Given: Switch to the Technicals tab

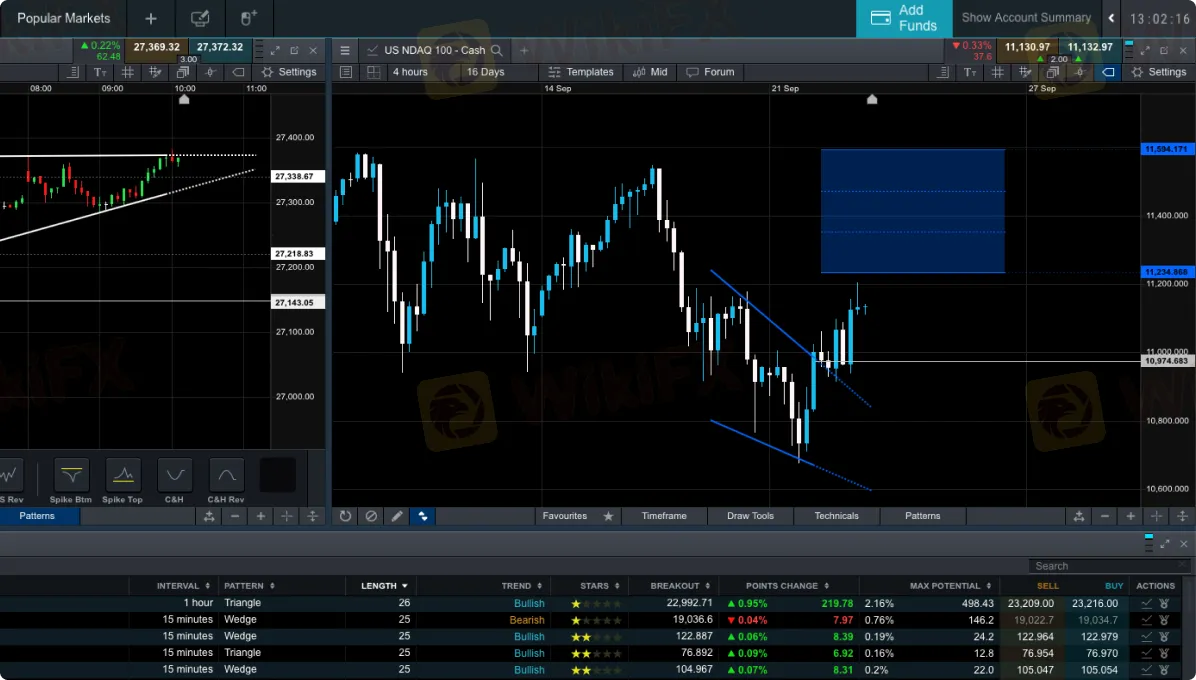Looking at the screenshot, I should click(x=836, y=516).
